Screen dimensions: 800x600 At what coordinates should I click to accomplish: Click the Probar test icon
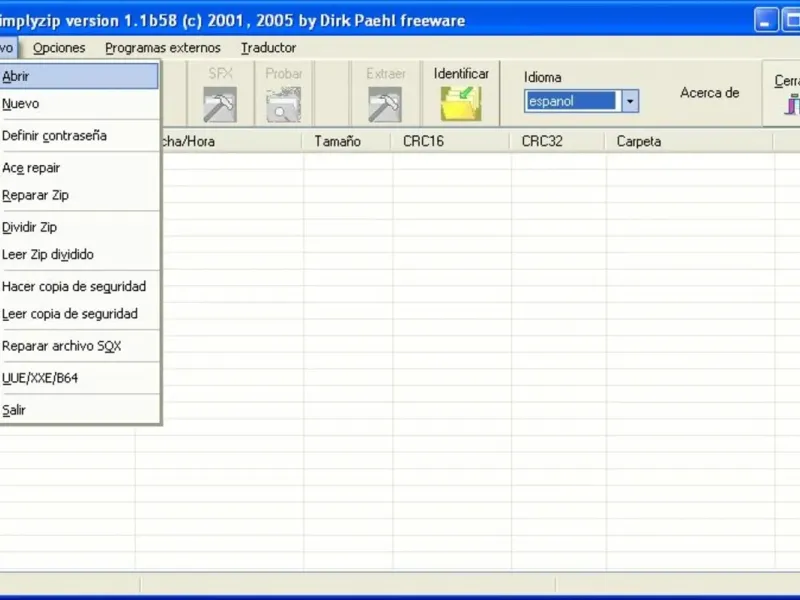coord(284,105)
